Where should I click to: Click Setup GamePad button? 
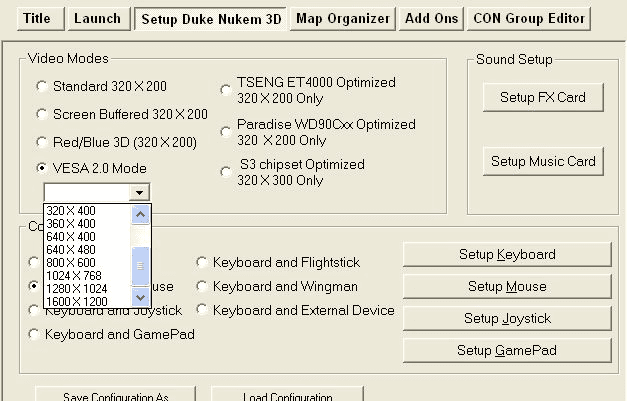[507, 350]
